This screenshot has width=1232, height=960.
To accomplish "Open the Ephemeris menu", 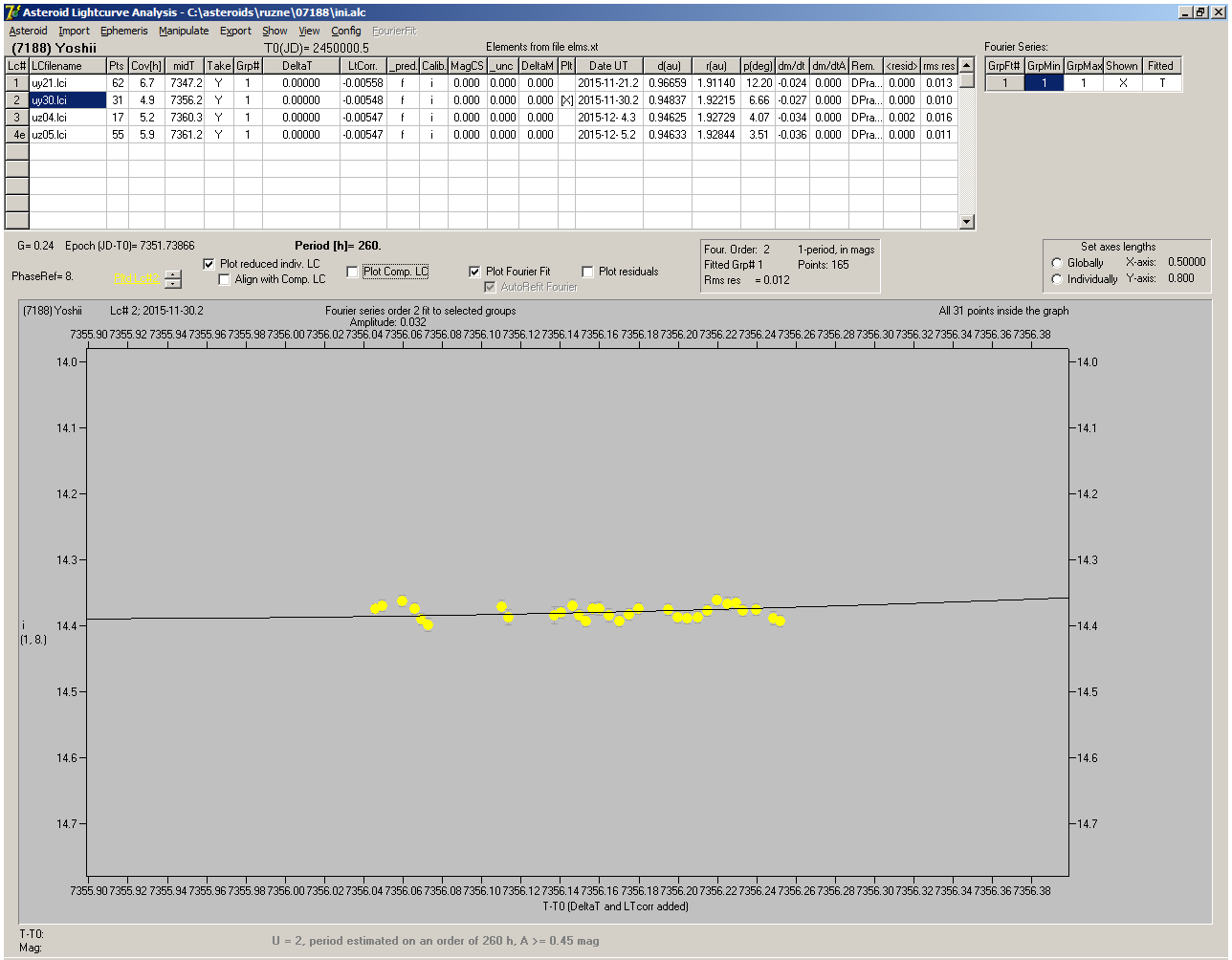I will [x=124, y=31].
